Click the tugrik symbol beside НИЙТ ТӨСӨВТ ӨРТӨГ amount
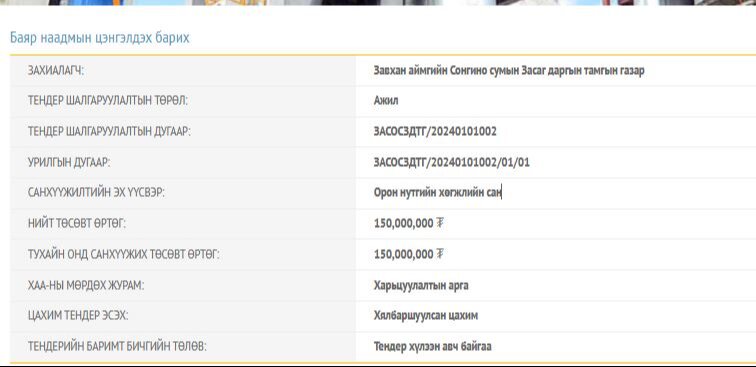Image resolution: width=756 pixels, height=367 pixels. tap(440, 223)
